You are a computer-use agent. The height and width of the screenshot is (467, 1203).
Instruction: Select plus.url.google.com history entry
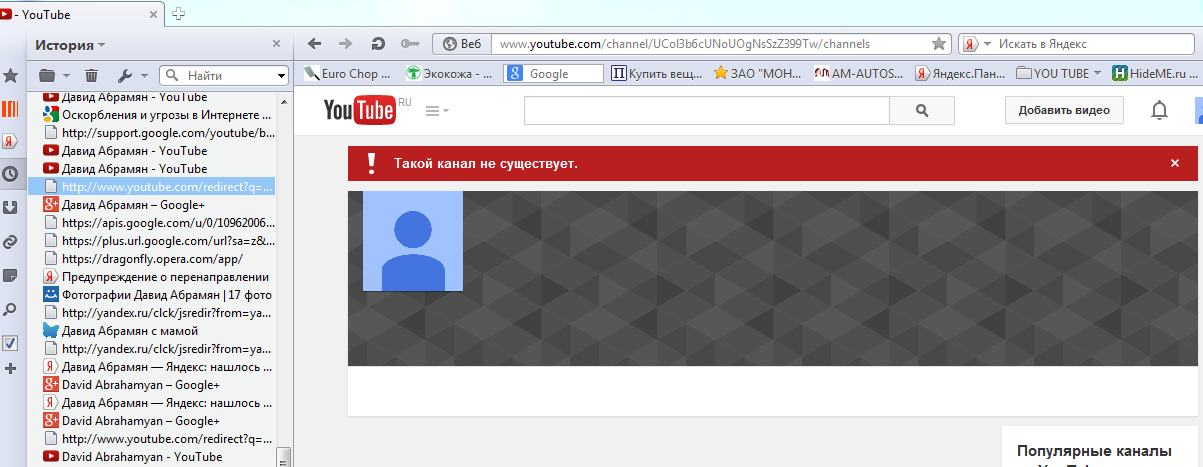(x=159, y=241)
